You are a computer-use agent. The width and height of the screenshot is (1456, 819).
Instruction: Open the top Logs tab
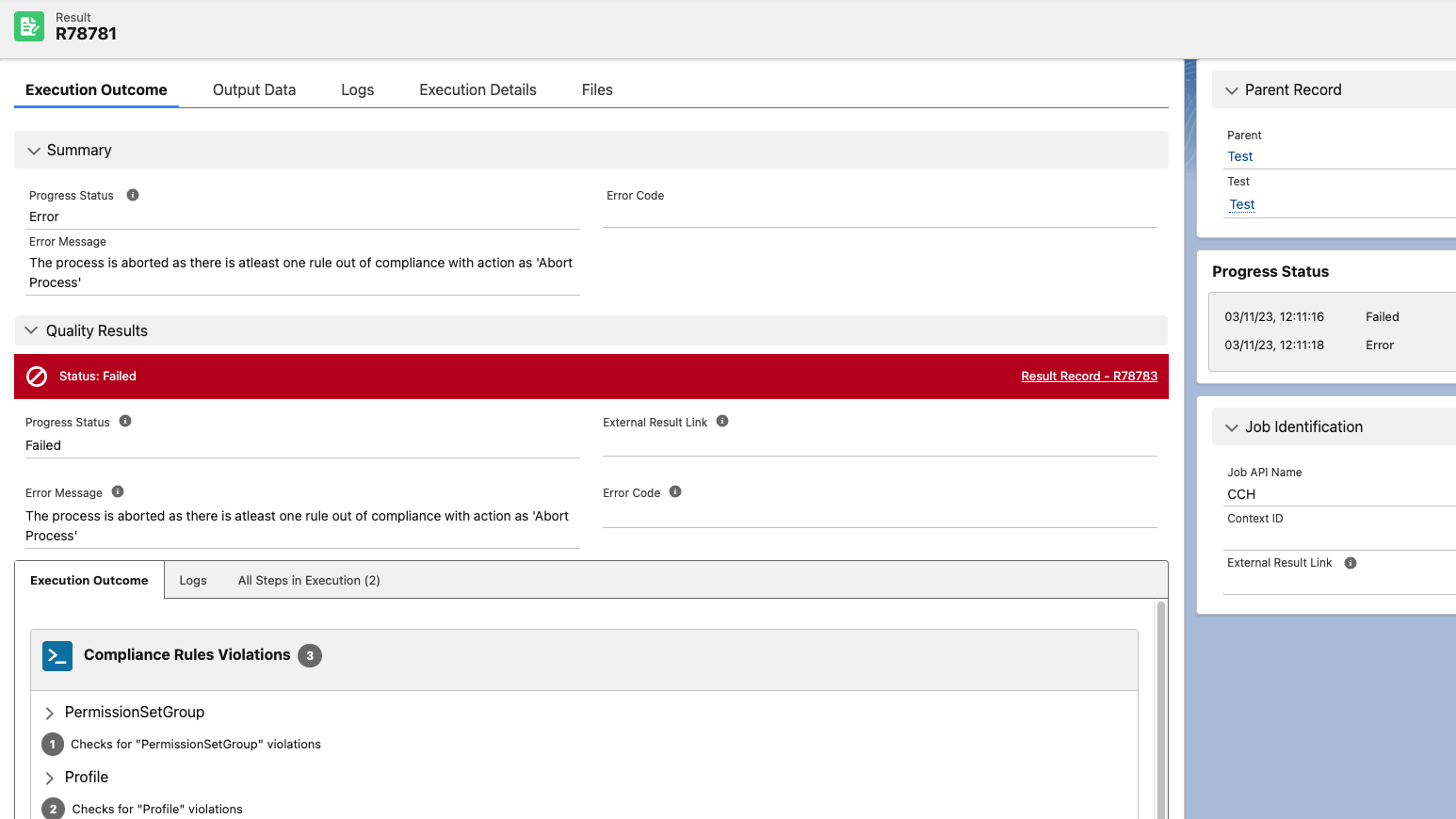point(358,89)
